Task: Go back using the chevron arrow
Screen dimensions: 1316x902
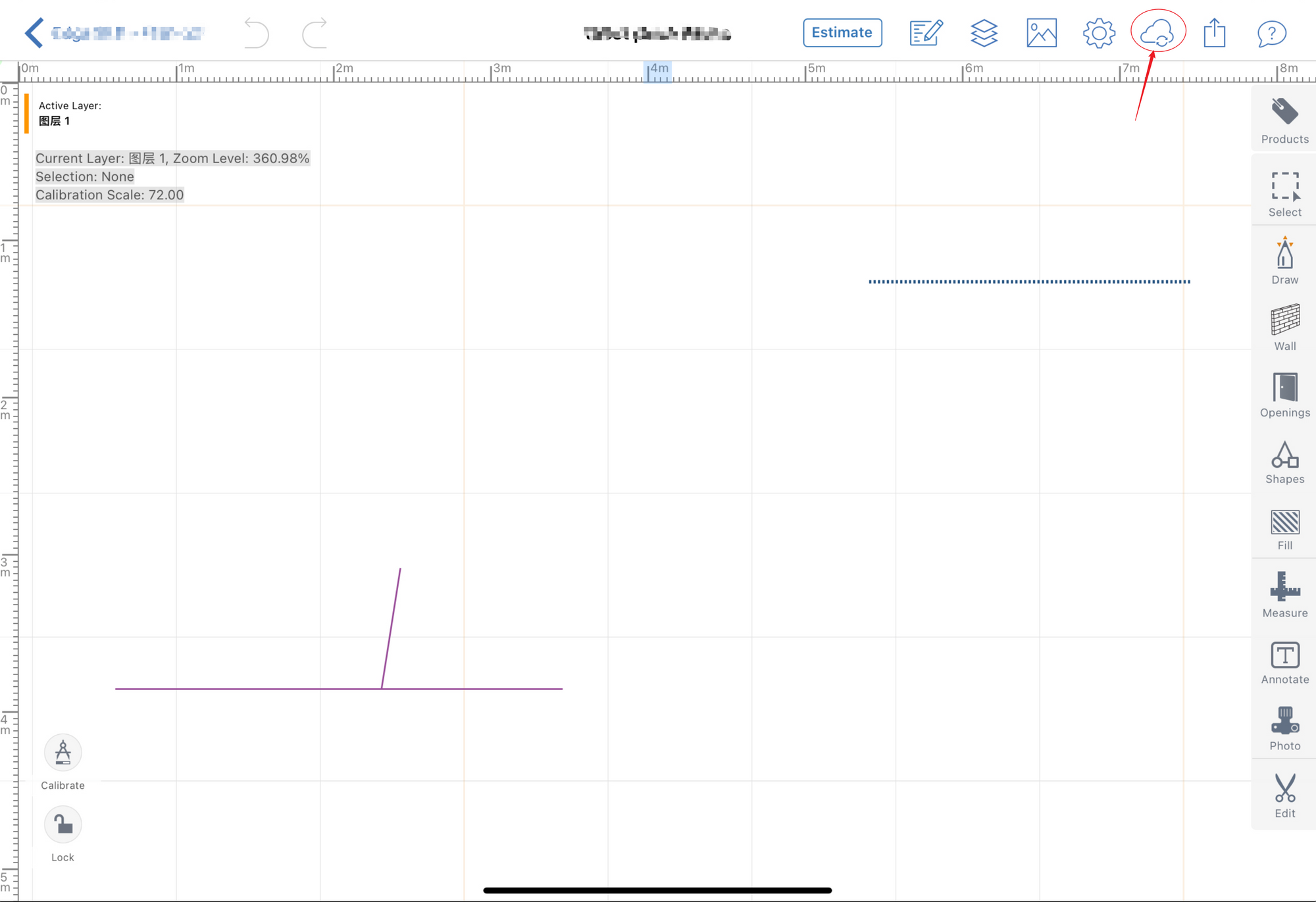Action: click(x=34, y=33)
